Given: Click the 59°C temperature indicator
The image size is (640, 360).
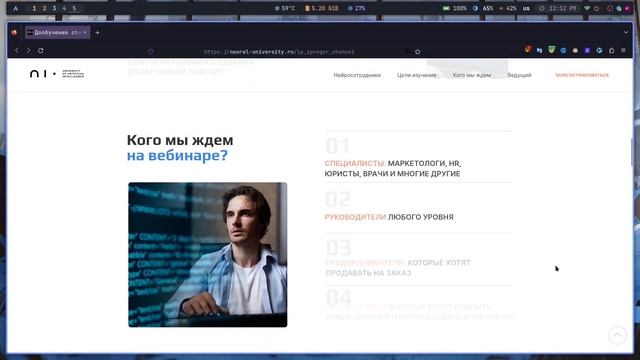Looking at the screenshot, I should (285, 8).
